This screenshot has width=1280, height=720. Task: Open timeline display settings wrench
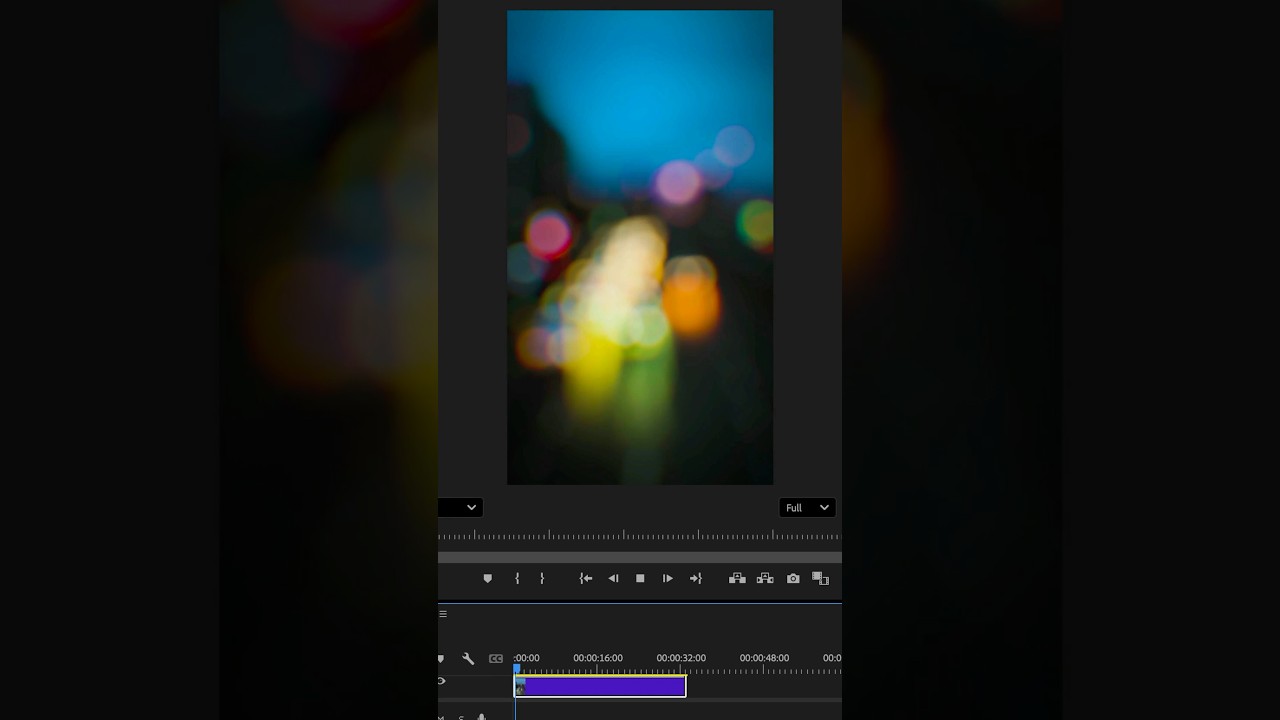468,658
